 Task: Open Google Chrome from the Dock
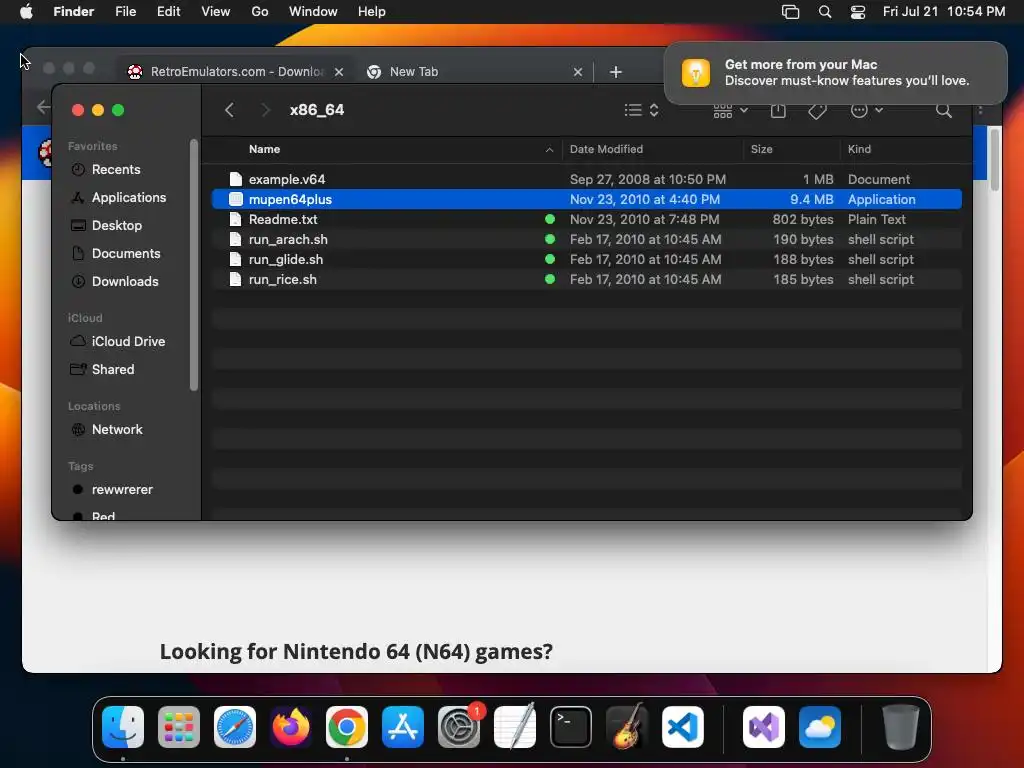[347, 727]
